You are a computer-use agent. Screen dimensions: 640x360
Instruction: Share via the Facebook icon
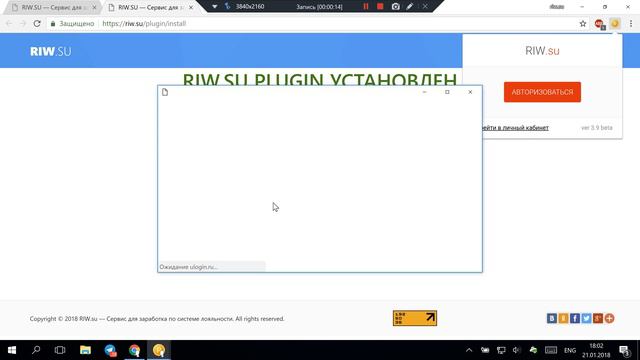[575, 318]
